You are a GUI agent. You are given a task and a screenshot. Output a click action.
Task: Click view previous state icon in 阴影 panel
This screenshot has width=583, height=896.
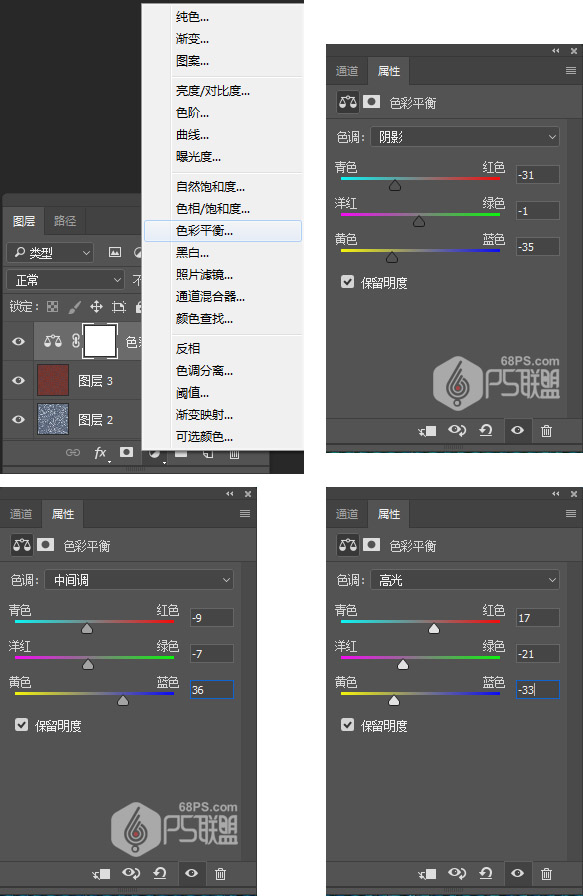coord(457,430)
